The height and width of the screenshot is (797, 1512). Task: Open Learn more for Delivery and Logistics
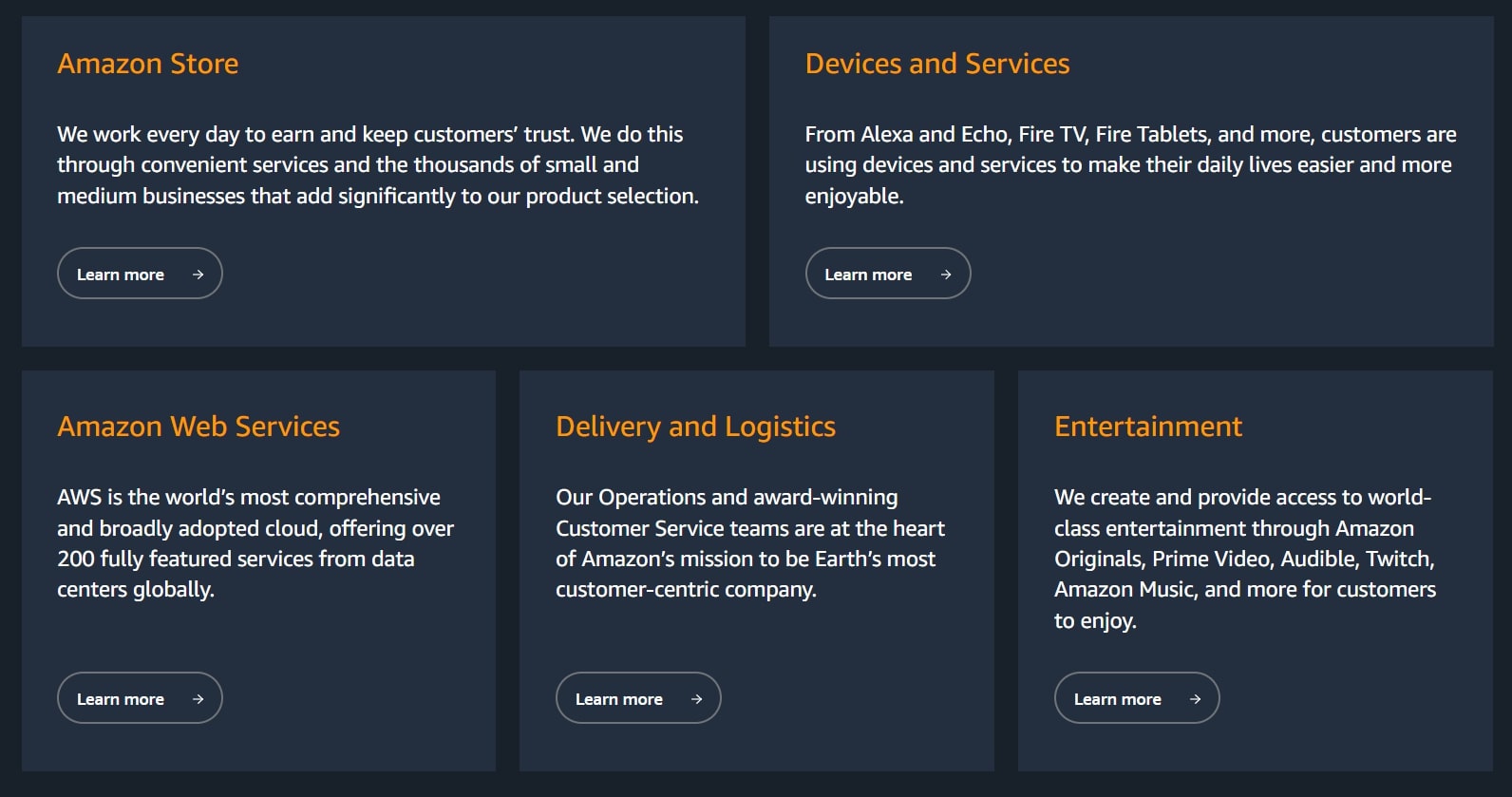click(x=638, y=698)
